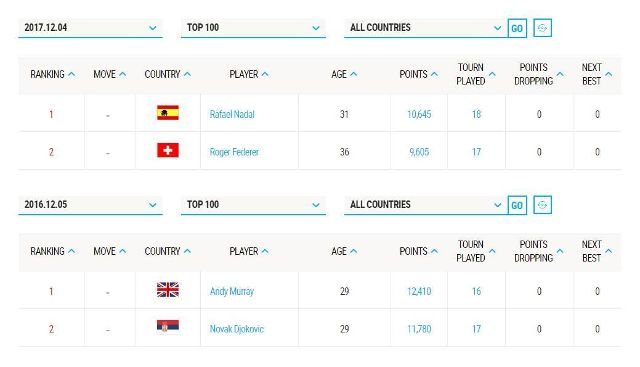Click the United Kingdom flag in Murray's row
Image resolution: width=640 pixels, height=367 pixels.
pyautogui.click(x=168, y=289)
